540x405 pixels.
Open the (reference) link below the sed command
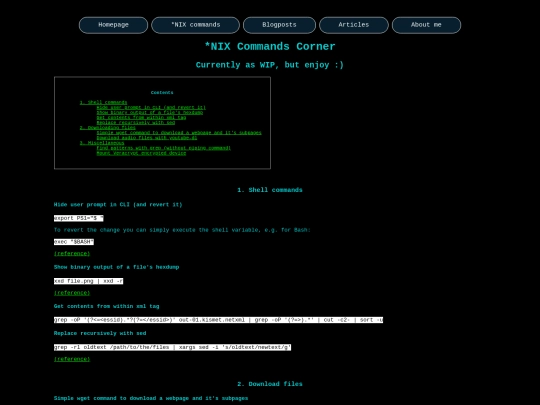[x=72, y=359]
